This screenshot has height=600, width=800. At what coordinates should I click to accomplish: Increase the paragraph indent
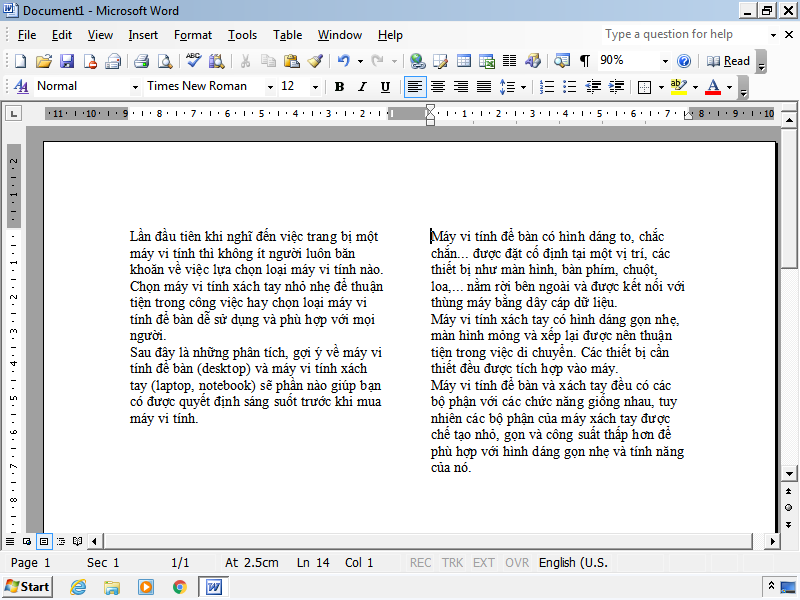coord(616,87)
